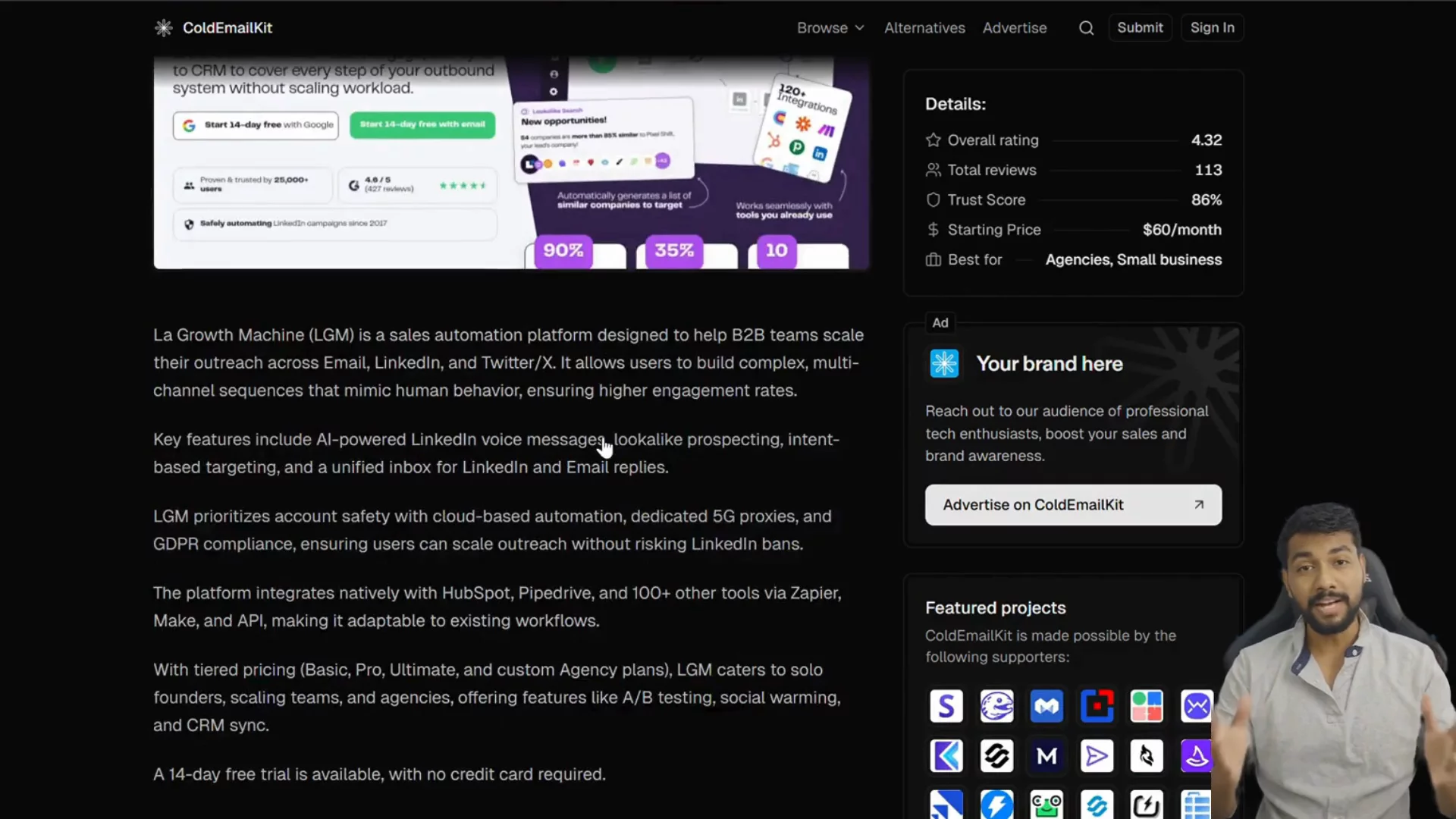The height and width of the screenshot is (819, 1456).
Task: Click the colored four-squares supporter icon
Action: [x=1147, y=705]
